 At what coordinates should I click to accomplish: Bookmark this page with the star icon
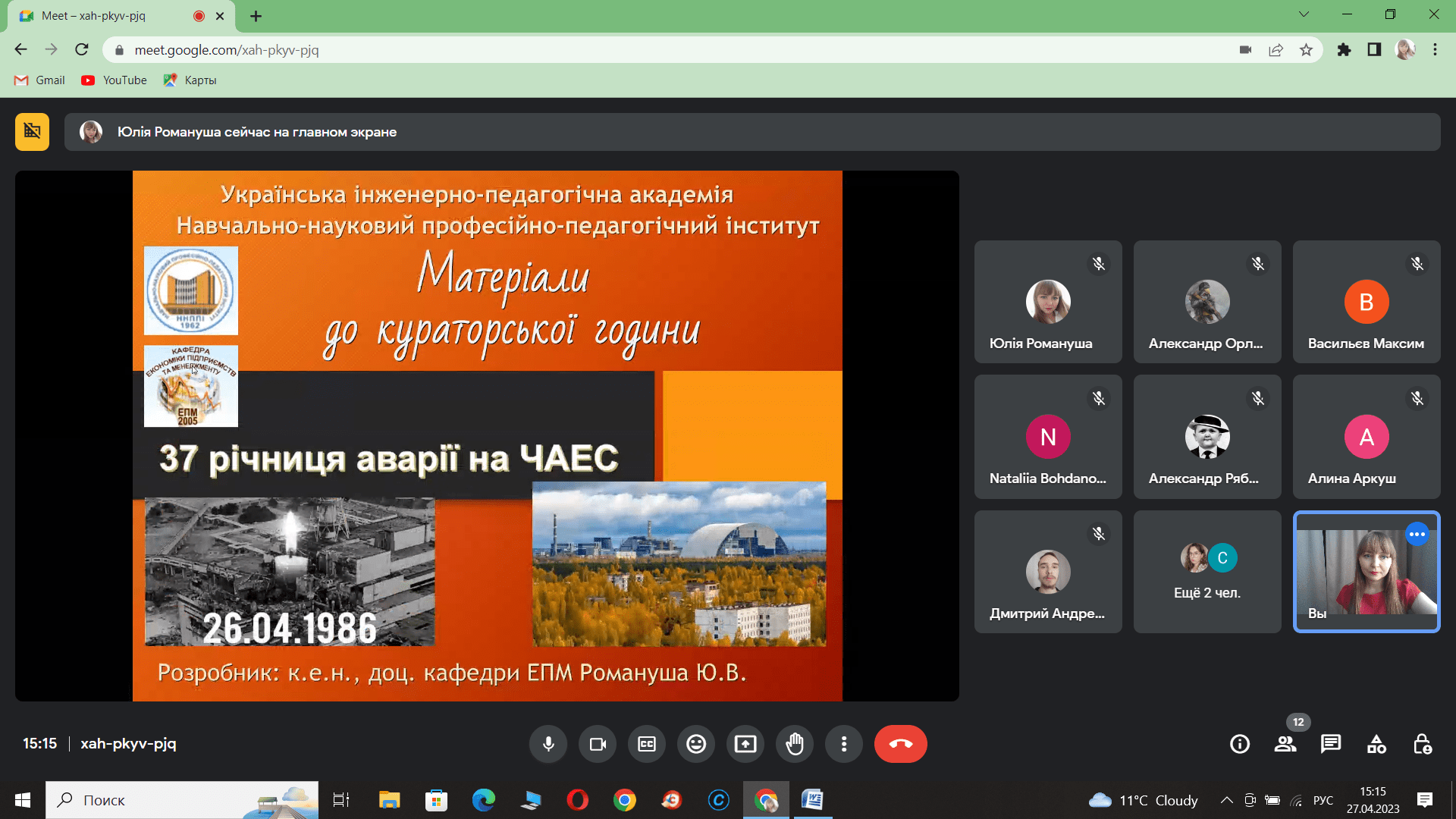(x=1306, y=50)
